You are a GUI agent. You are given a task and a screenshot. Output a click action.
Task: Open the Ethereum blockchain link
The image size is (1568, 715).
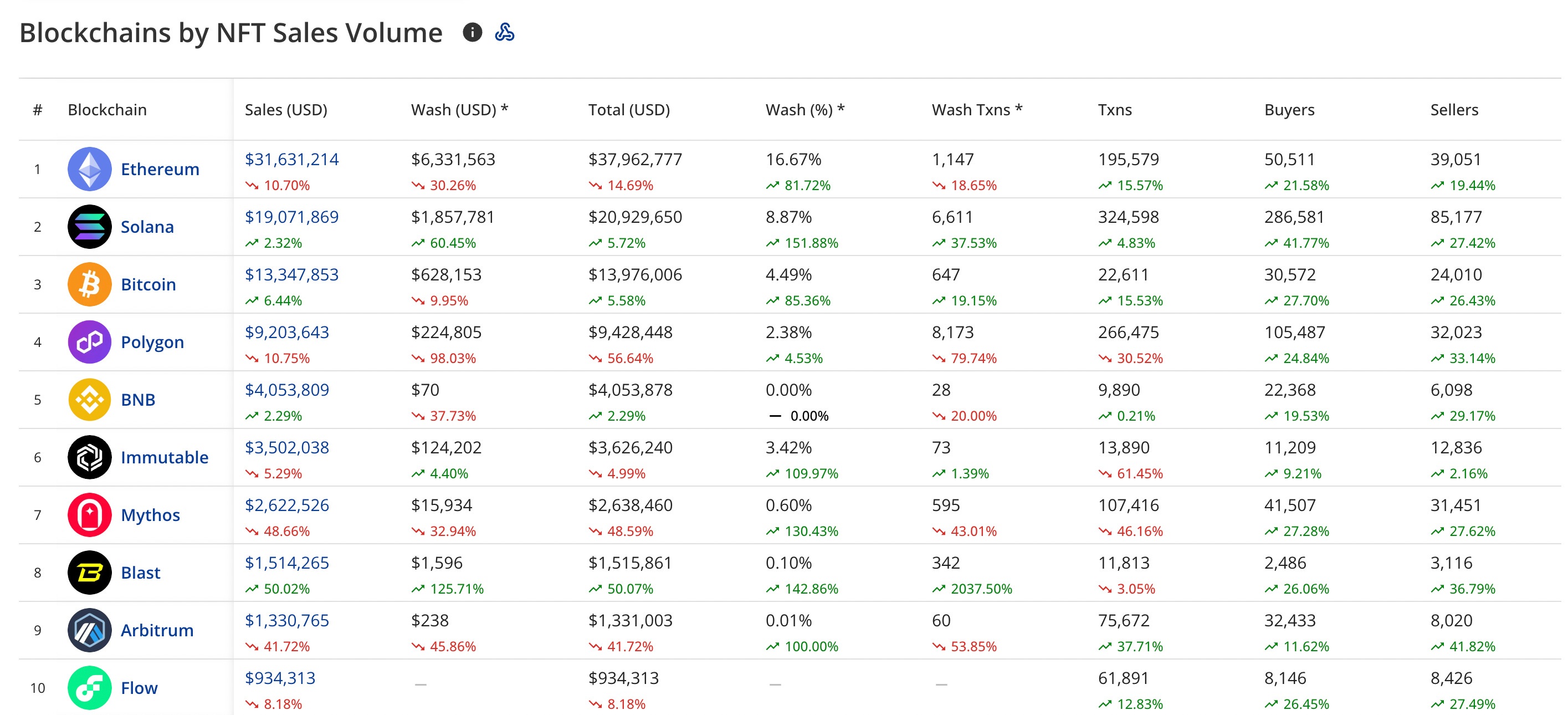[x=160, y=169]
